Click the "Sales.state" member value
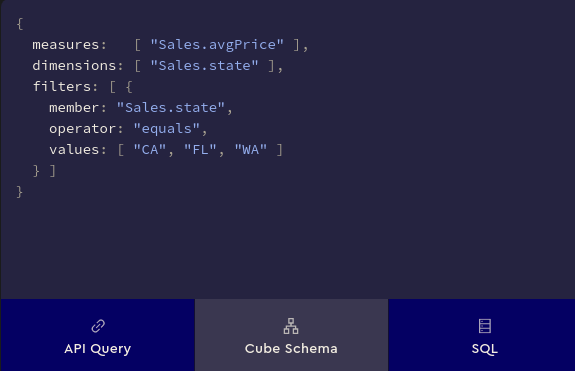575x371 pixels. click(x=171, y=108)
